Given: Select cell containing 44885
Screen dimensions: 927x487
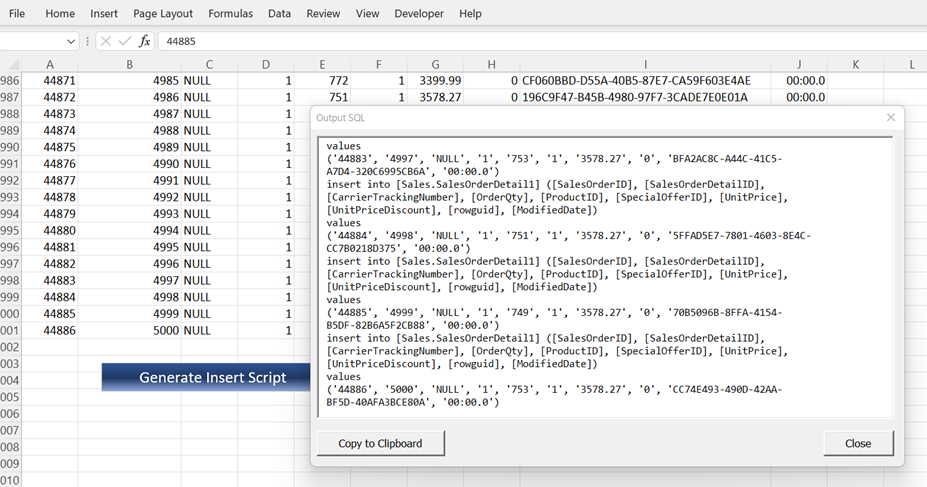Looking at the screenshot, I should coord(50,314).
